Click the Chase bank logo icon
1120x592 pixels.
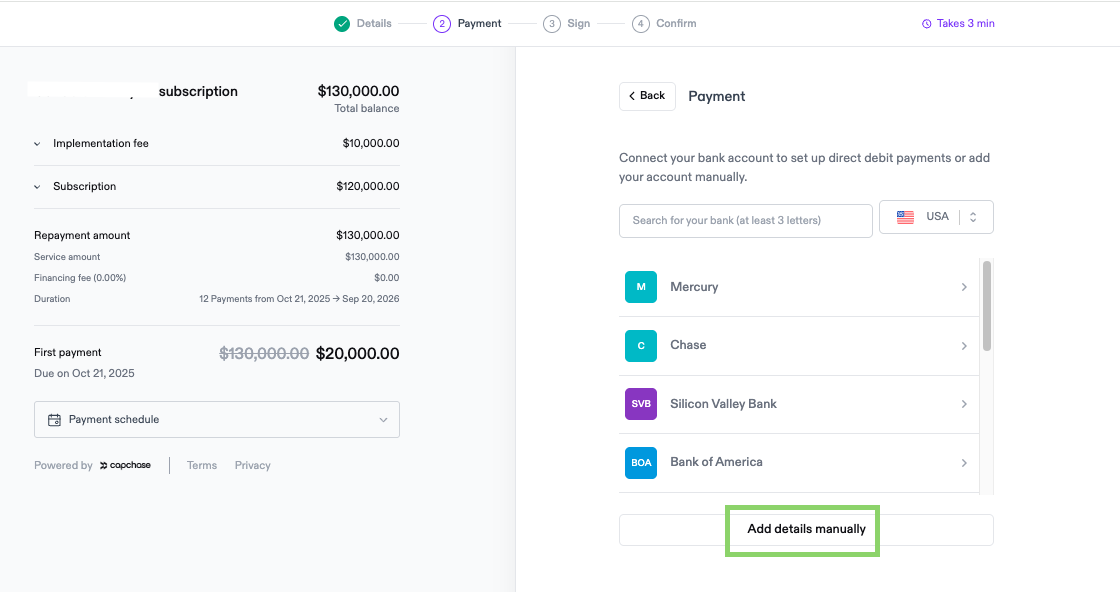tap(641, 346)
